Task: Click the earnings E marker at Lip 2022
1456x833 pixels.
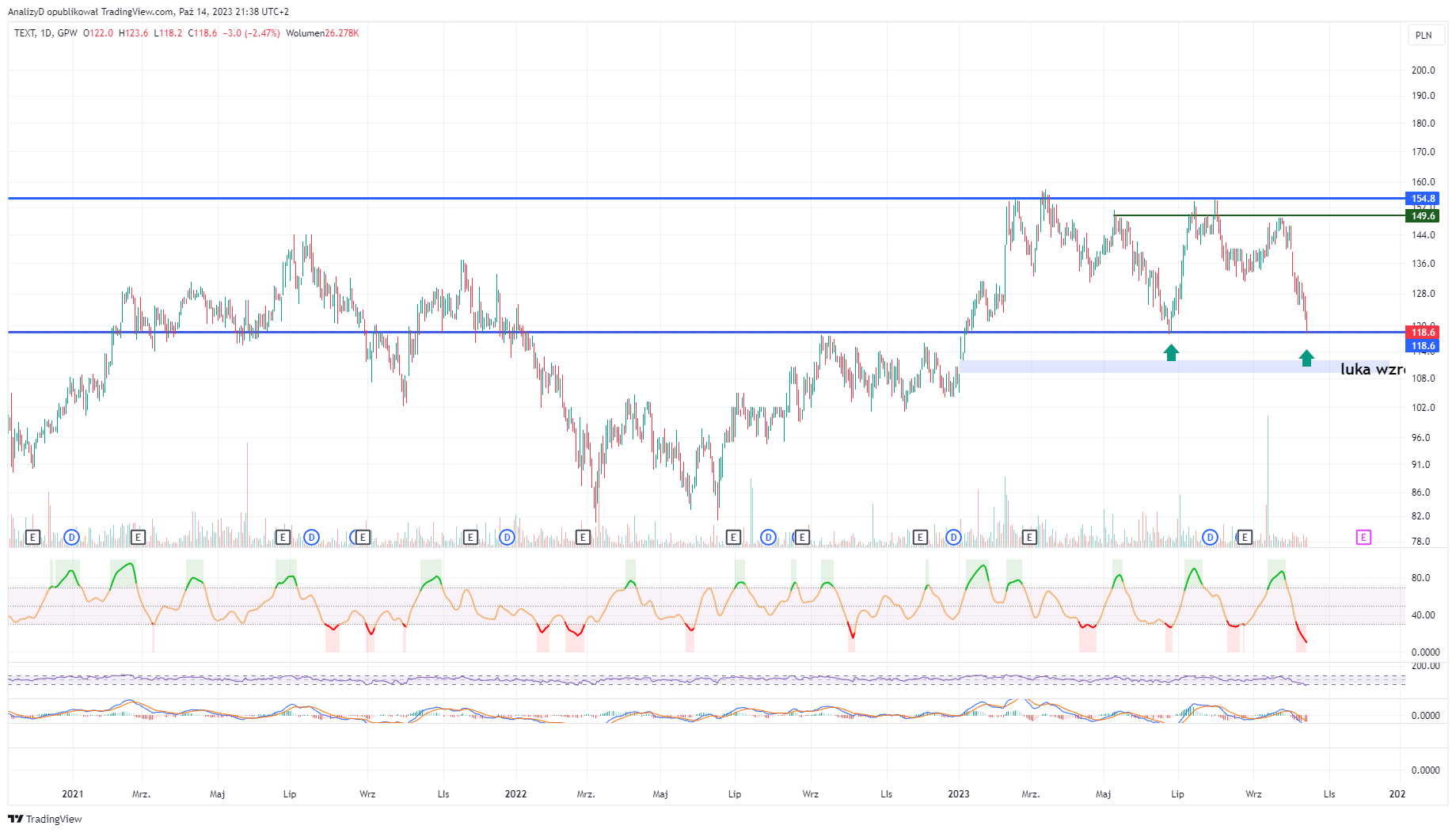Action: click(733, 538)
